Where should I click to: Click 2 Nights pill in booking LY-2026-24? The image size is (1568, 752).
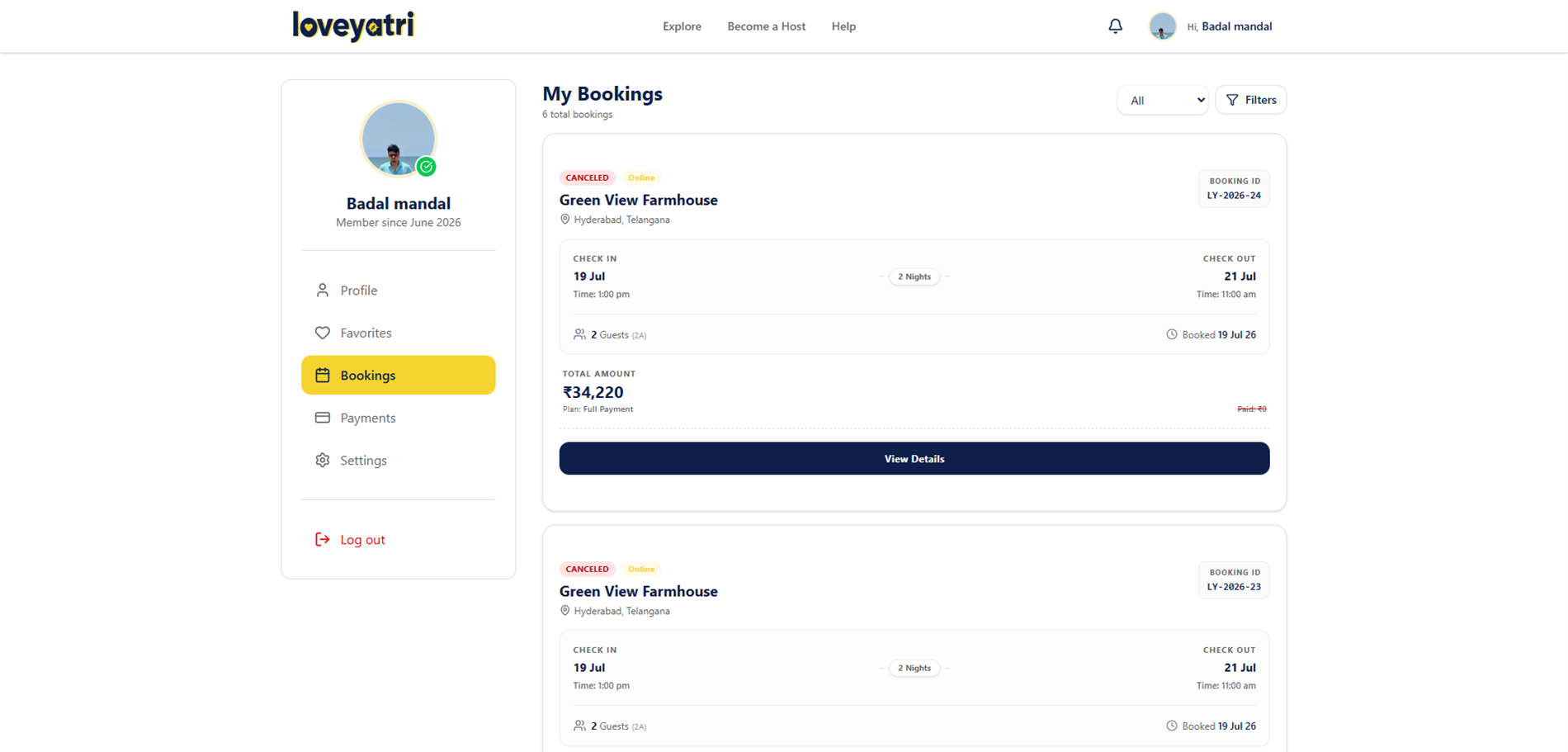click(x=914, y=277)
